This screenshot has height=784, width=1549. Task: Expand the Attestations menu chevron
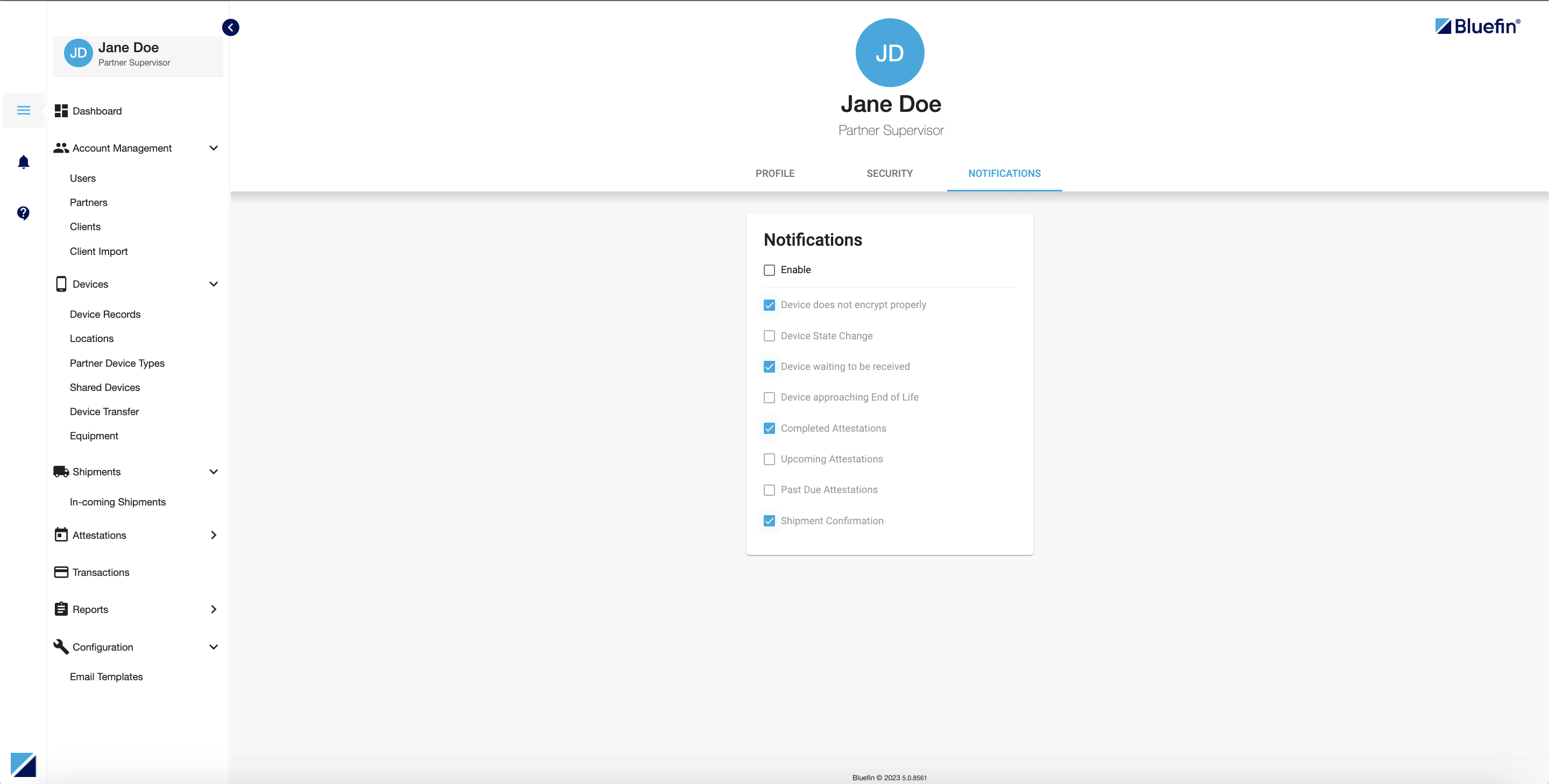coord(214,534)
